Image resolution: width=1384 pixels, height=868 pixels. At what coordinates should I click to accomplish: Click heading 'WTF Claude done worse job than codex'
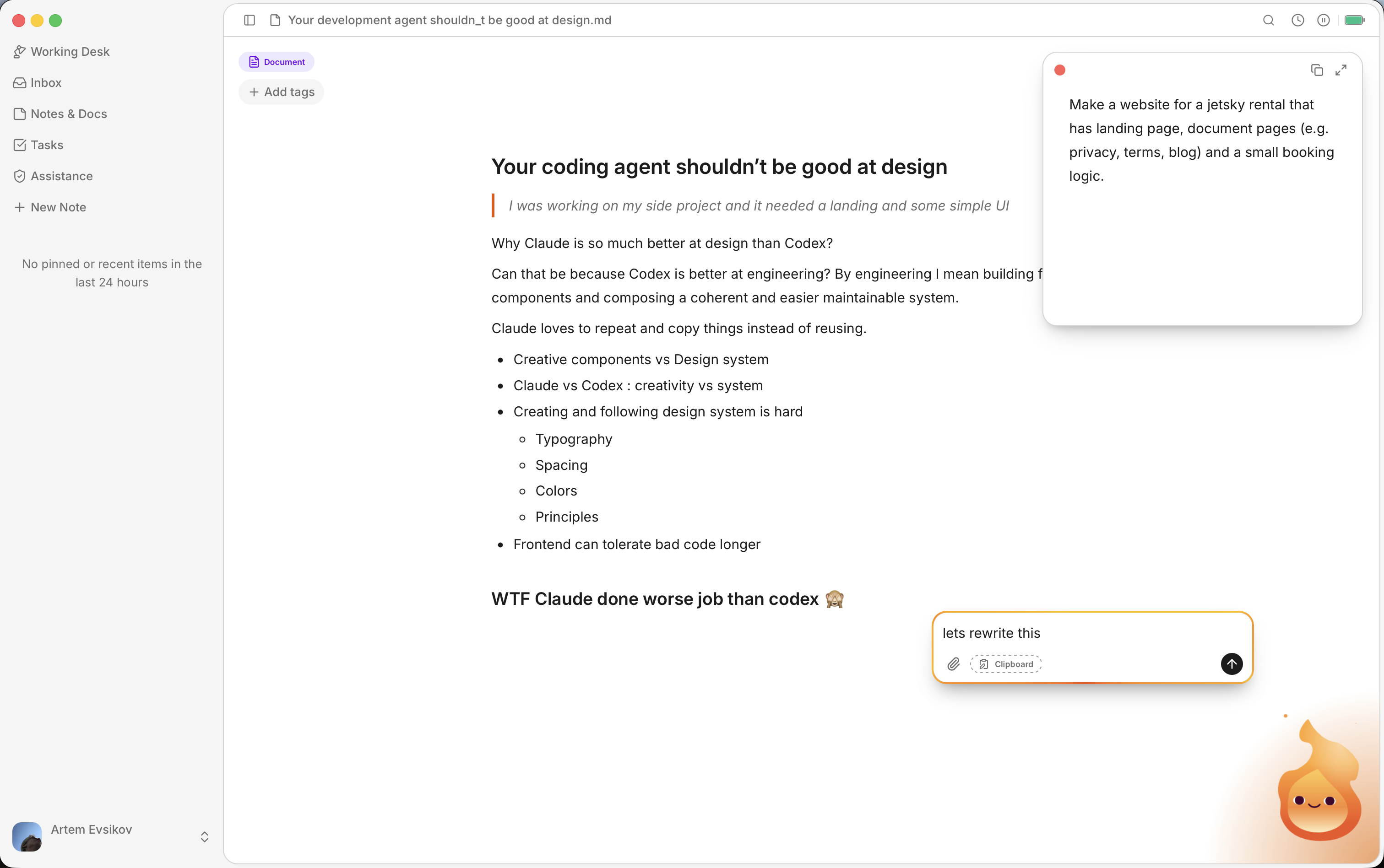pos(668,599)
